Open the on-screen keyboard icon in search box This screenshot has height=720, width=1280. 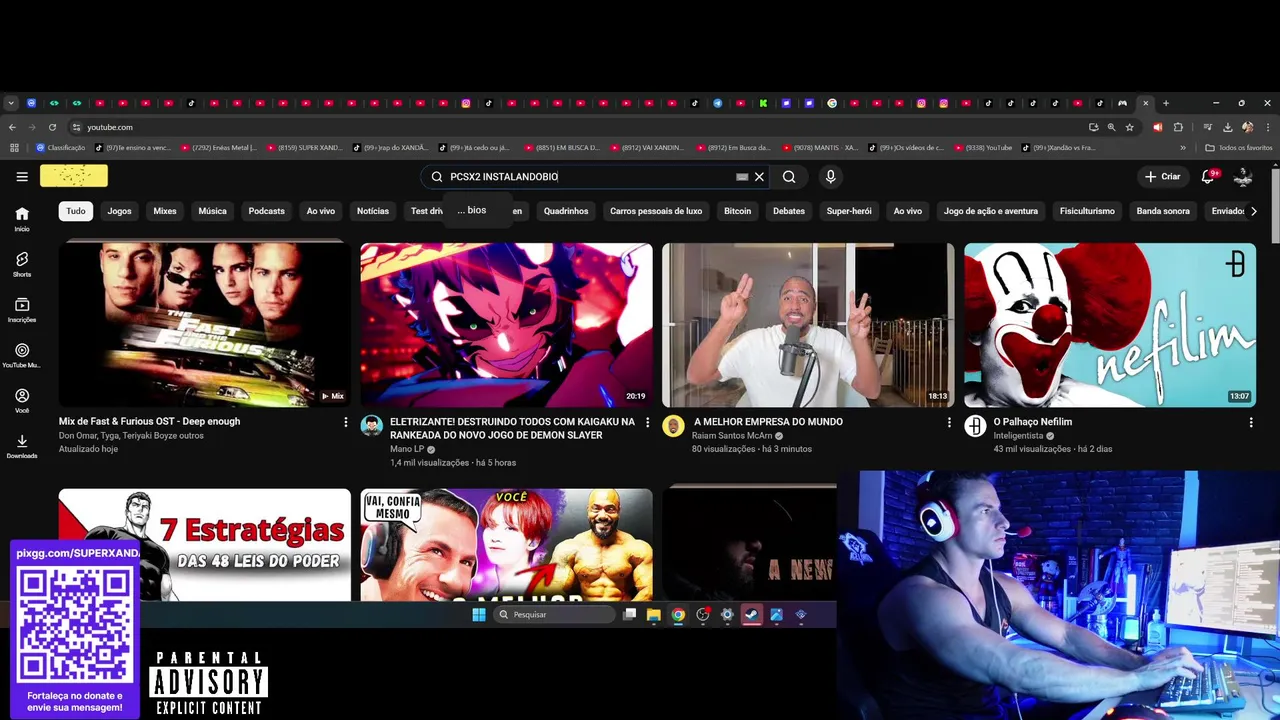pos(742,177)
